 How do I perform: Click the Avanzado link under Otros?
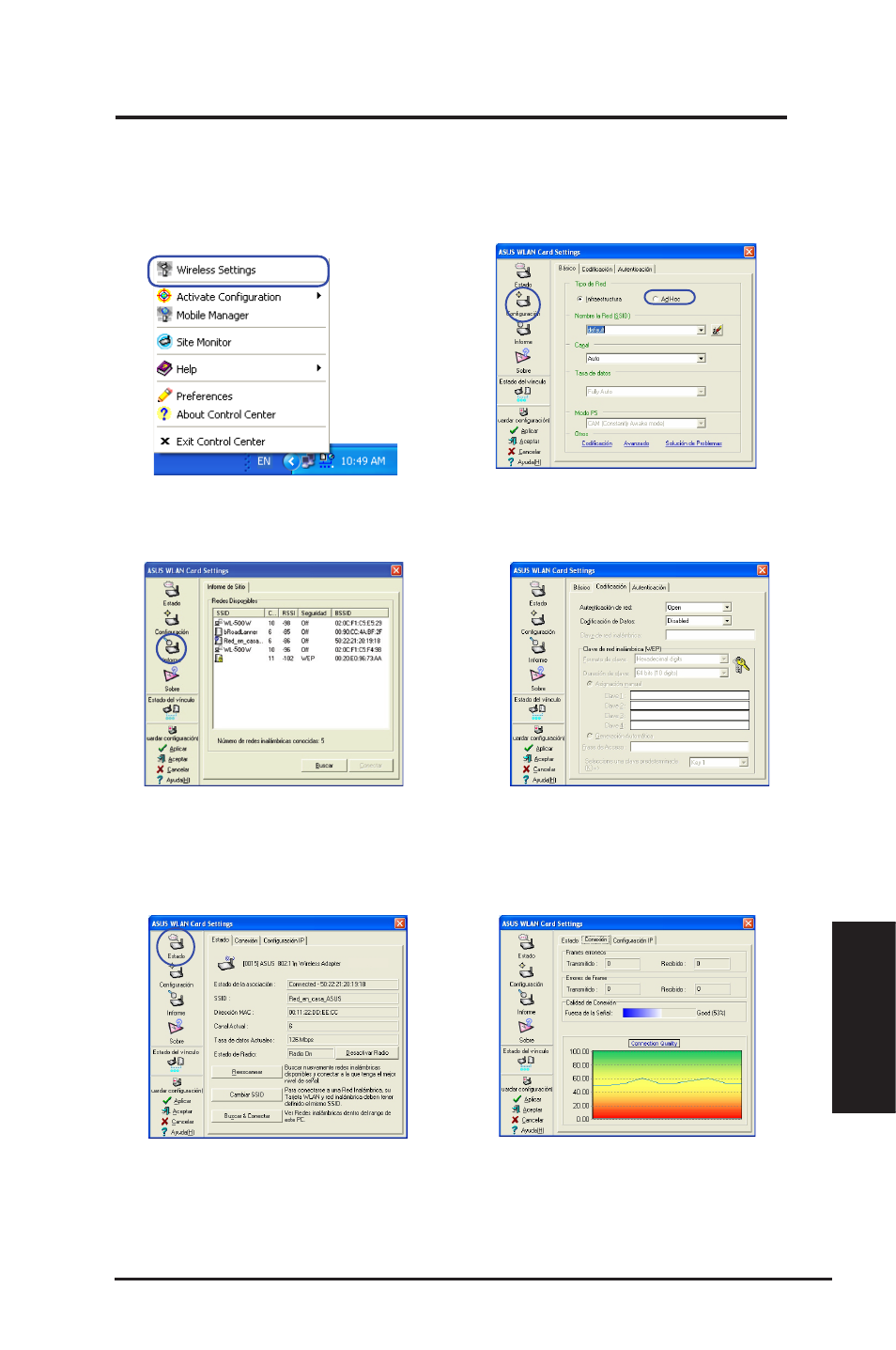click(x=636, y=443)
